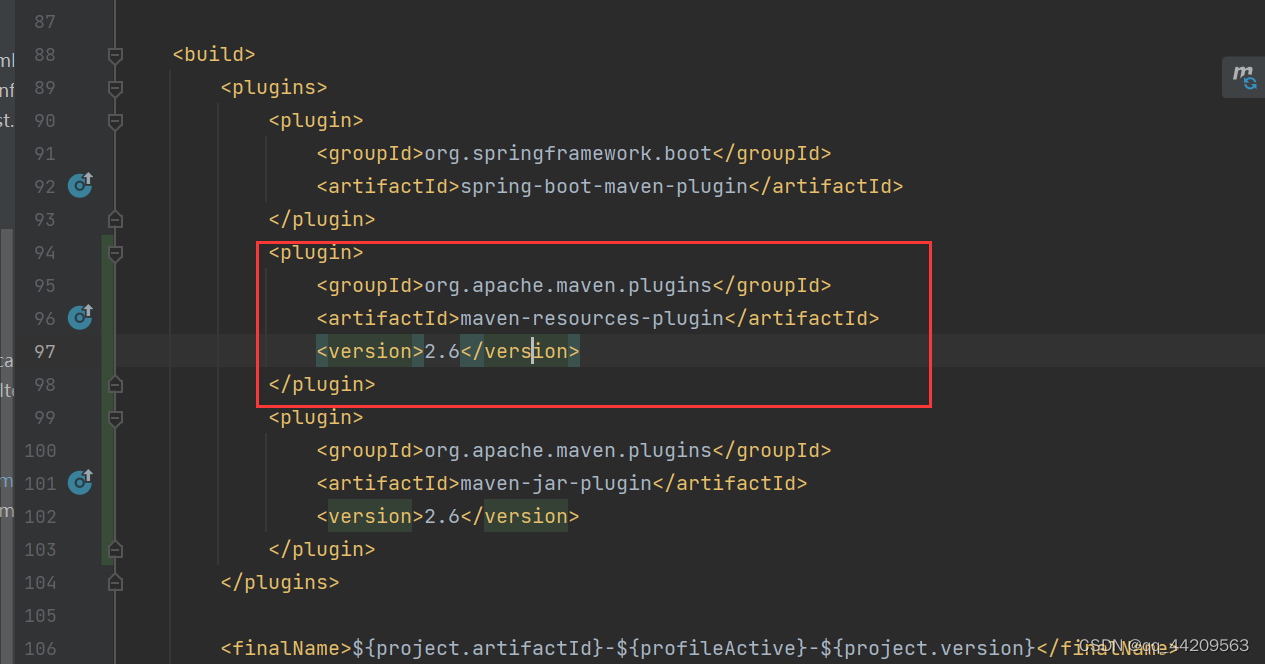Click fold marker at line 98

pyautogui.click(x=114, y=383)
